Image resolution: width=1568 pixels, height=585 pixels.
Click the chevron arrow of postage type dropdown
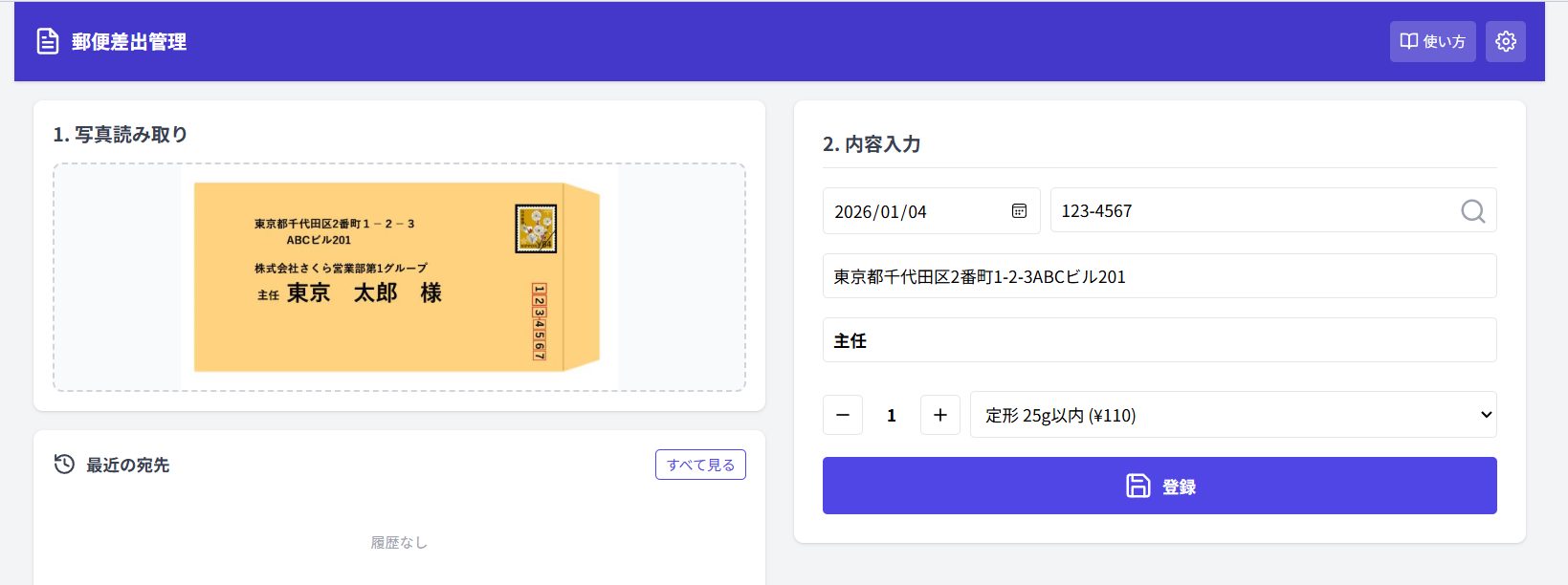click(x=1486, y=415)
